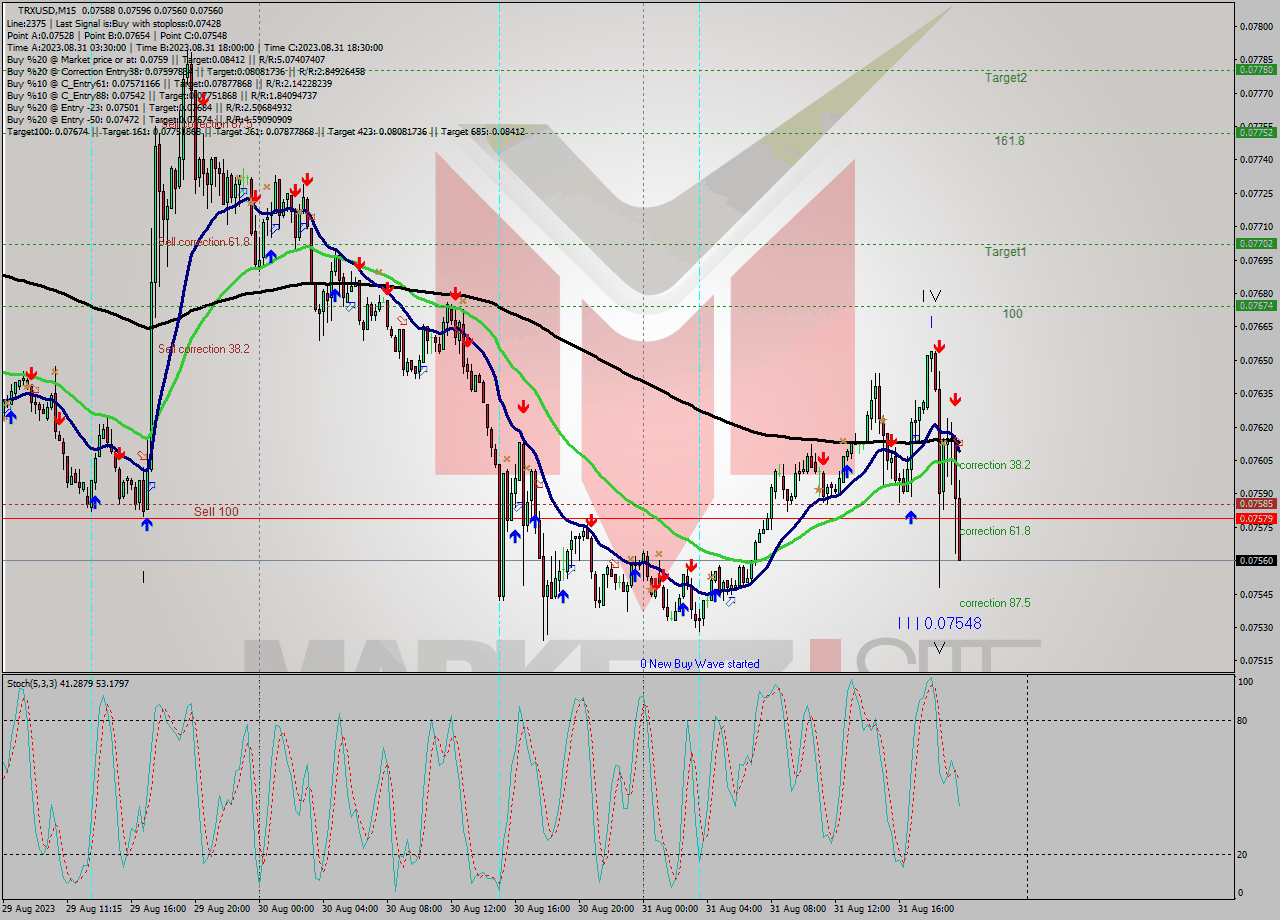Click the Target2 level label
The image size is (1280, 920).
click(x=1005, y=77)
